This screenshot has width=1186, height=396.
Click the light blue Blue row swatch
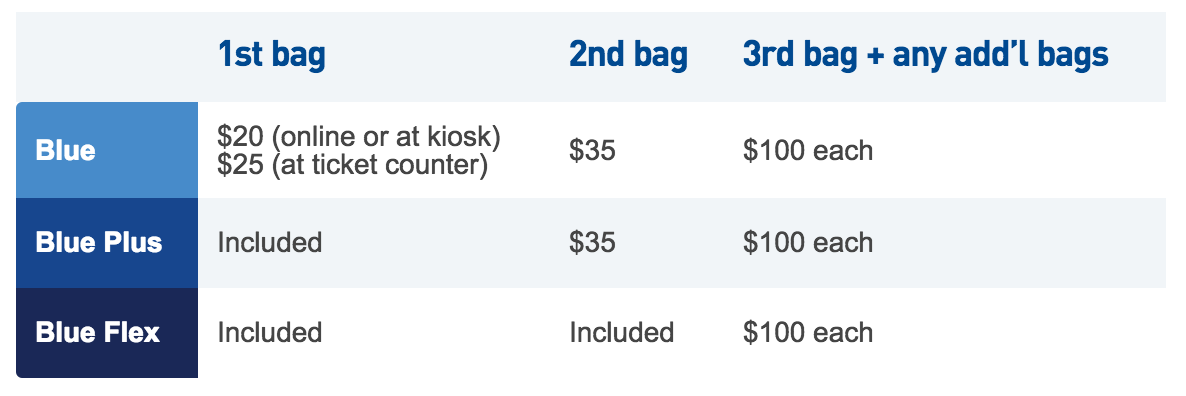(x=107, y=150)
